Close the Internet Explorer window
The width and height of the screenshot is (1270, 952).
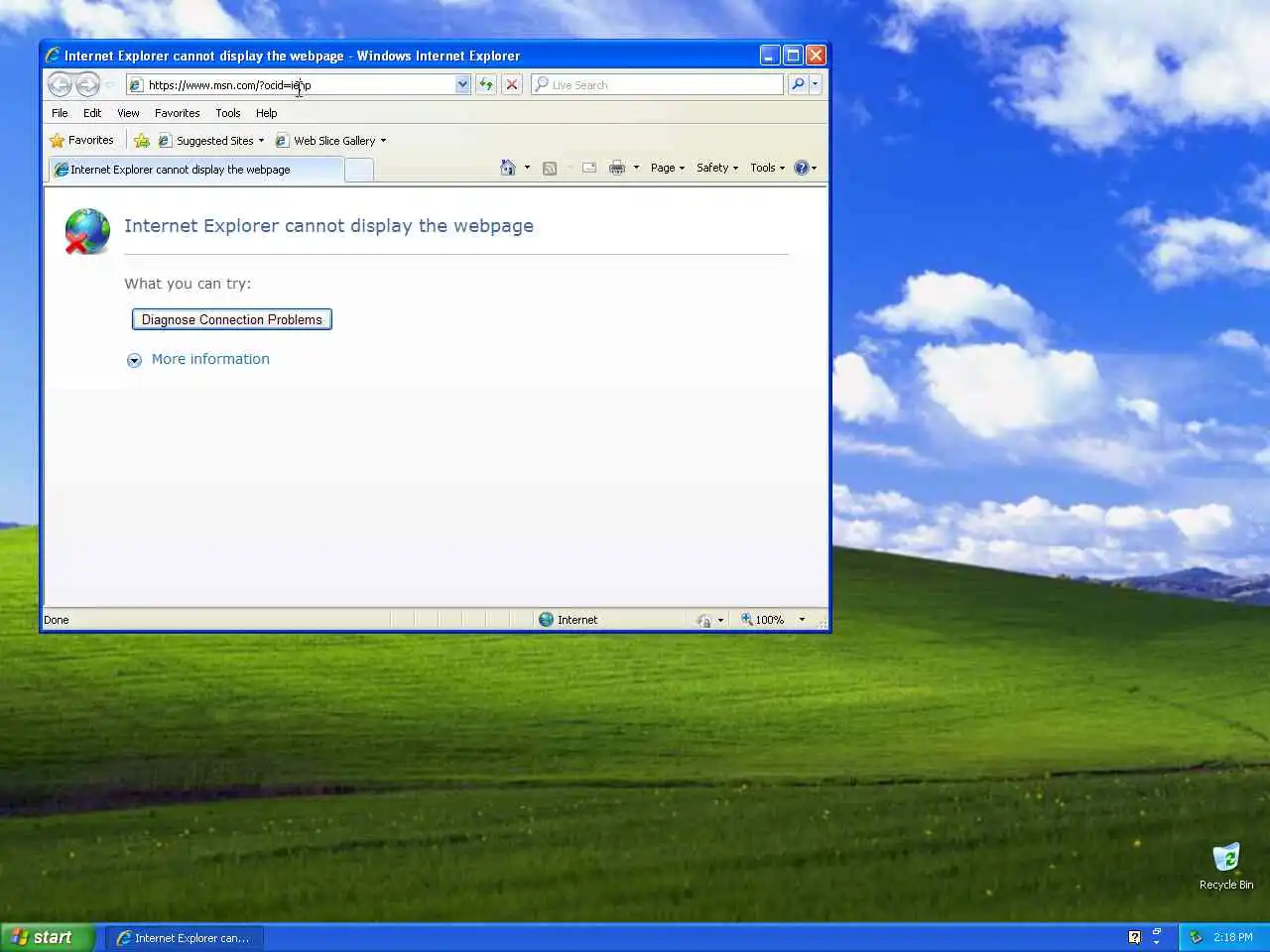click(816, 56)
